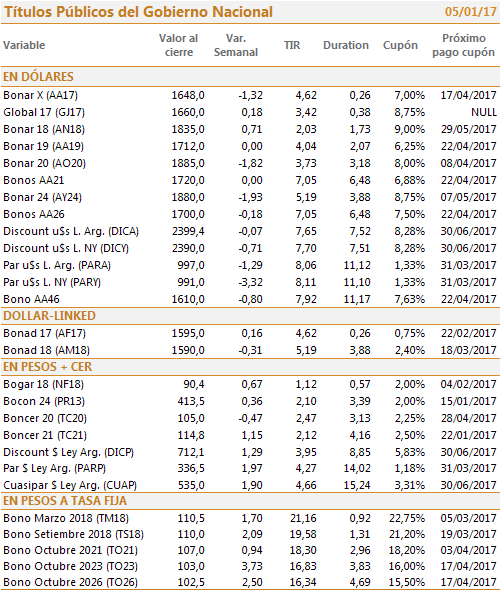
Task: Select the Valor al cierre column header
Action: (178, 45)
